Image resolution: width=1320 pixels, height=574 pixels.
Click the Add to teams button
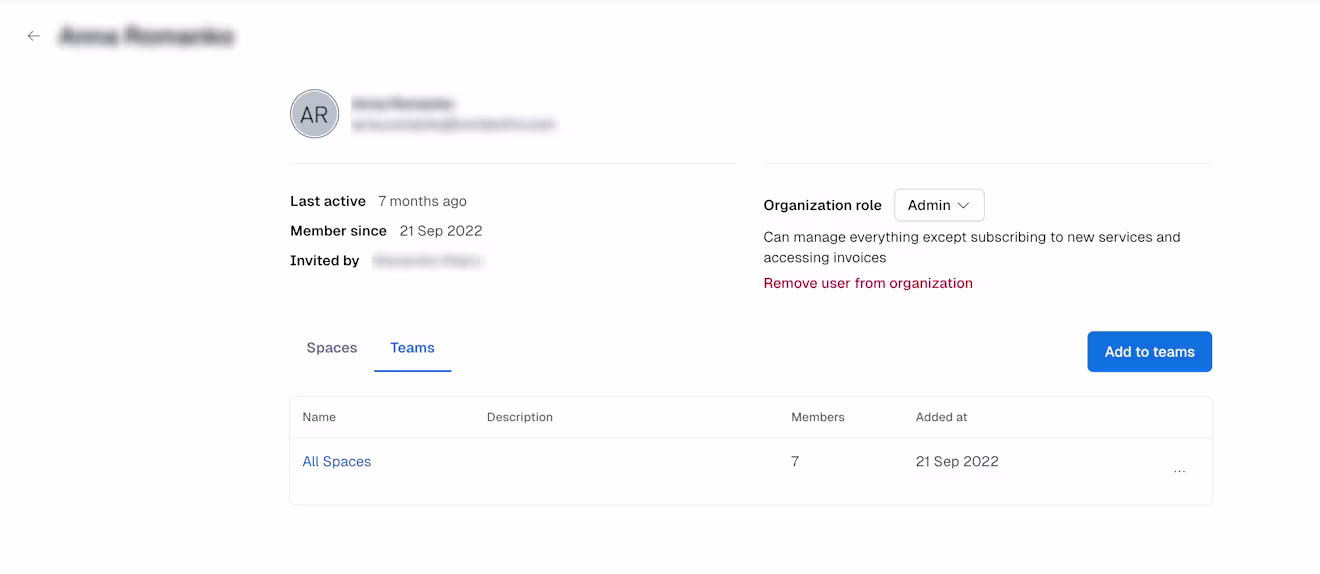[1149, 352]
